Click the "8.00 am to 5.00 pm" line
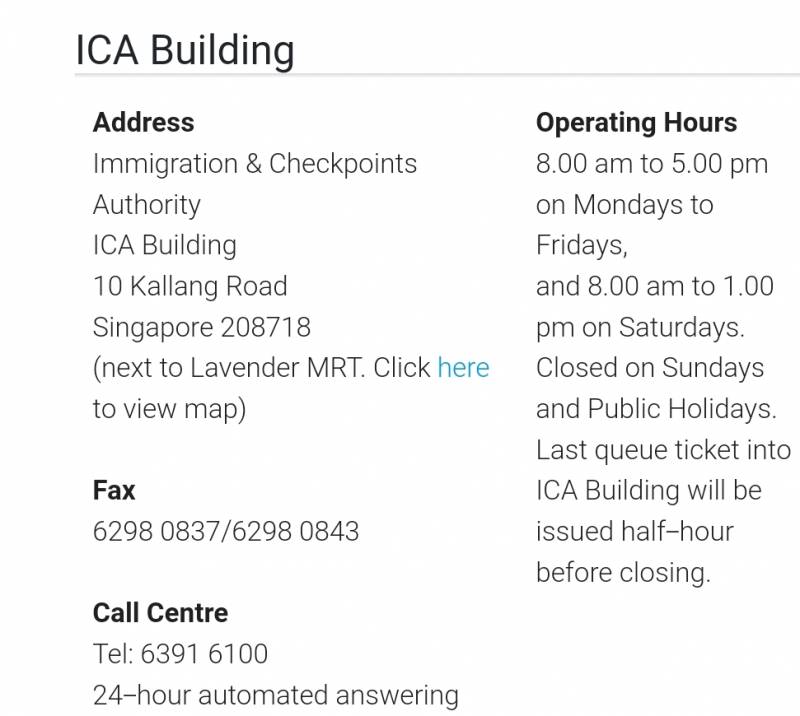Screen dimensions: 800x716 [652, 164]
